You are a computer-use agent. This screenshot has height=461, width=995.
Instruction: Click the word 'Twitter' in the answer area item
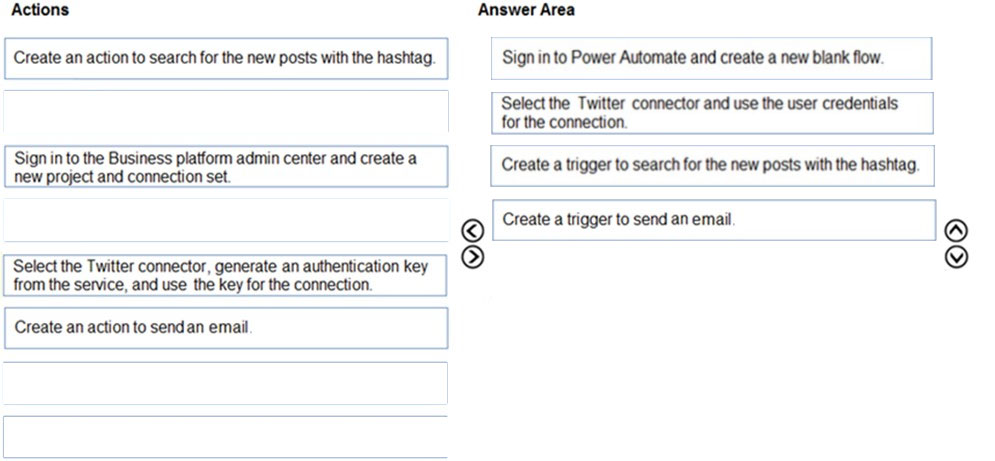(x=601, y=104)
